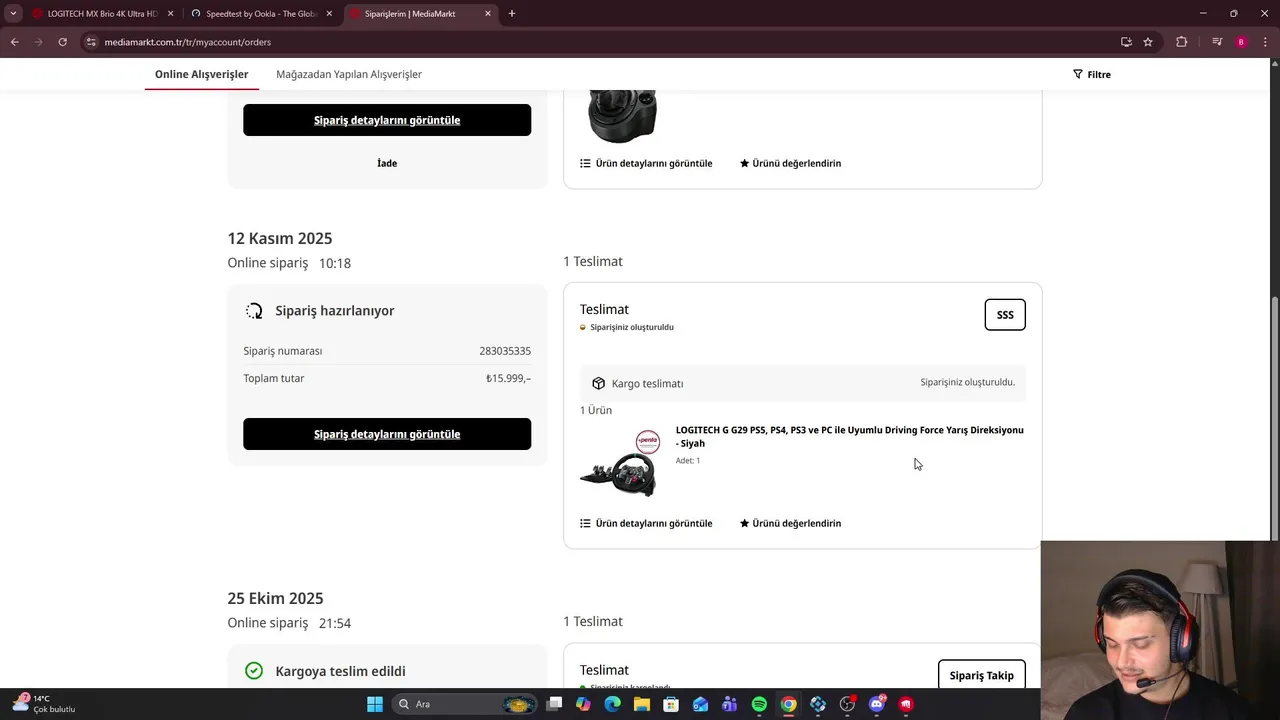Close the Speedtest by Ookla tab

pyautogui.click(x=329, y=14)
